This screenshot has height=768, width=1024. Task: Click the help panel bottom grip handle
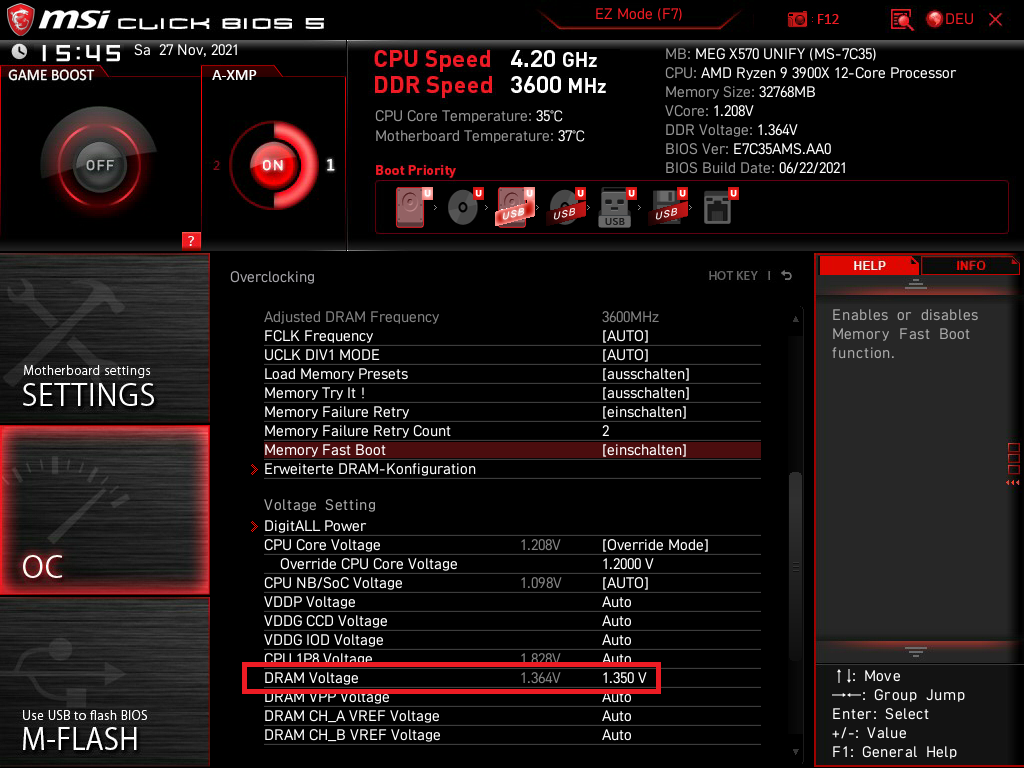point(916,652)
